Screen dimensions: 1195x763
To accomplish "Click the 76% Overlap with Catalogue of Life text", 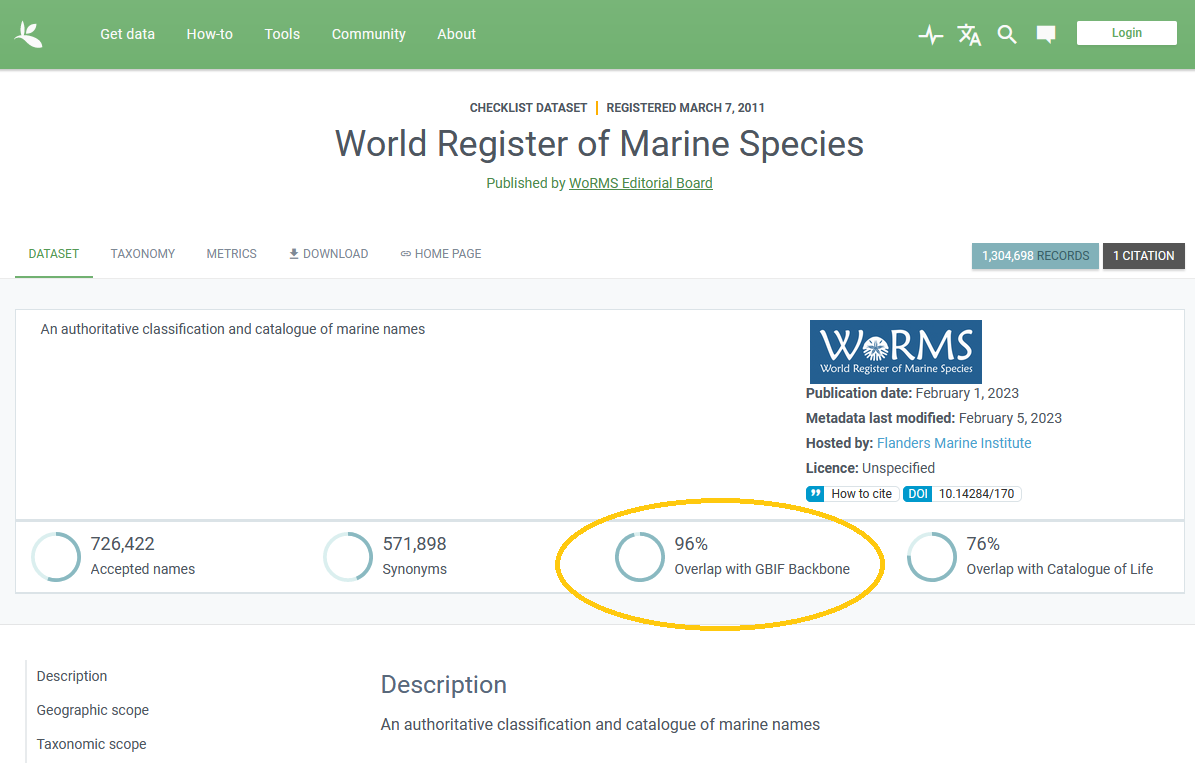I will click(x=1059, y=556).
